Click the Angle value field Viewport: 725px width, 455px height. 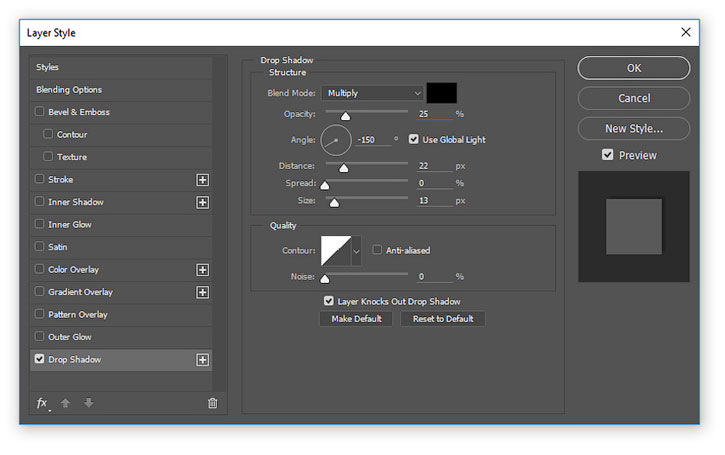(x=374, y=140)
